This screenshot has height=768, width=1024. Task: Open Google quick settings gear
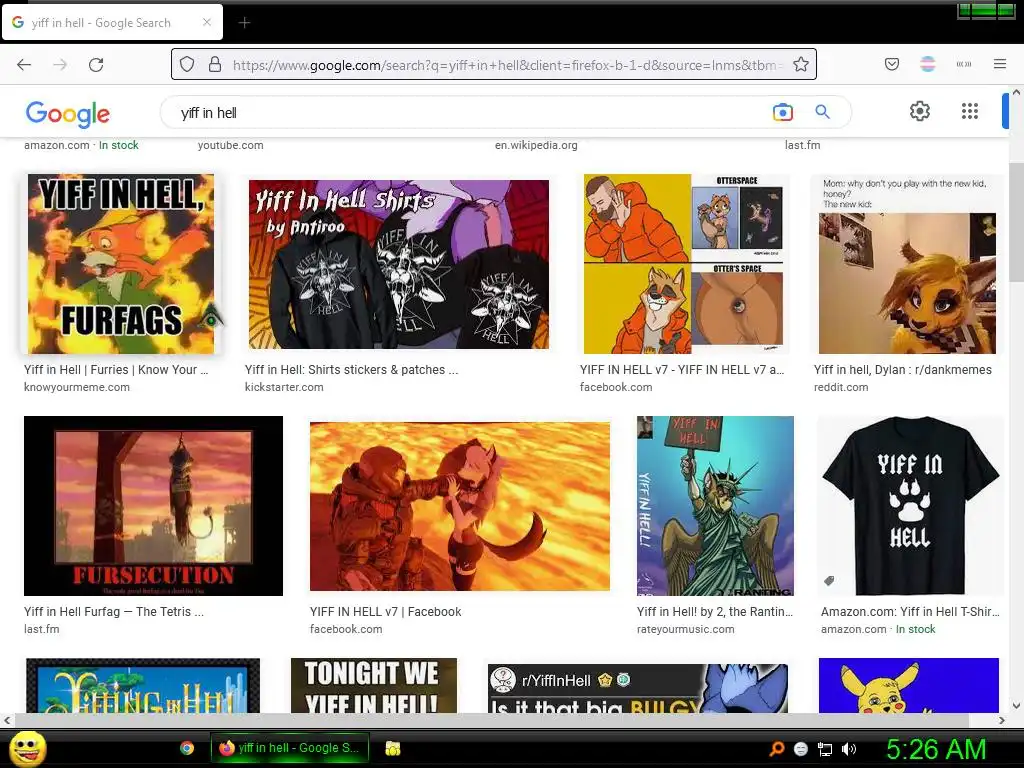coord(920,111)
